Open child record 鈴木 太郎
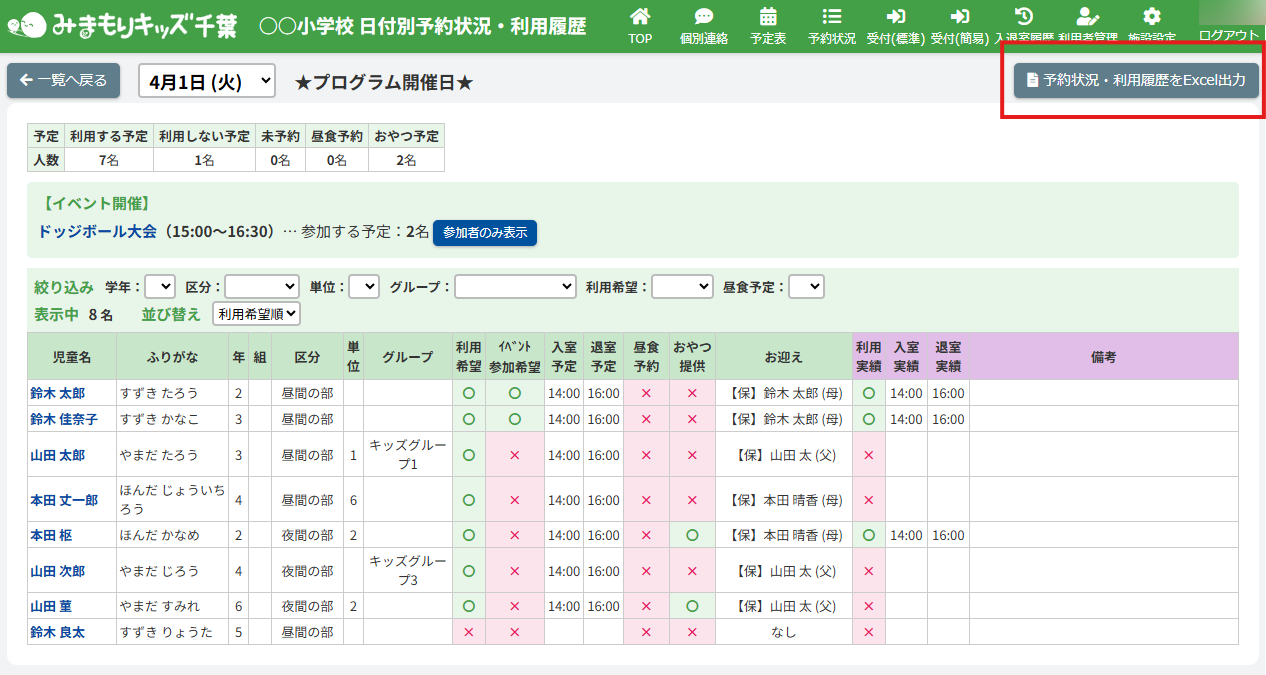Screen dimensions: 1266x675 pos(57,393)
